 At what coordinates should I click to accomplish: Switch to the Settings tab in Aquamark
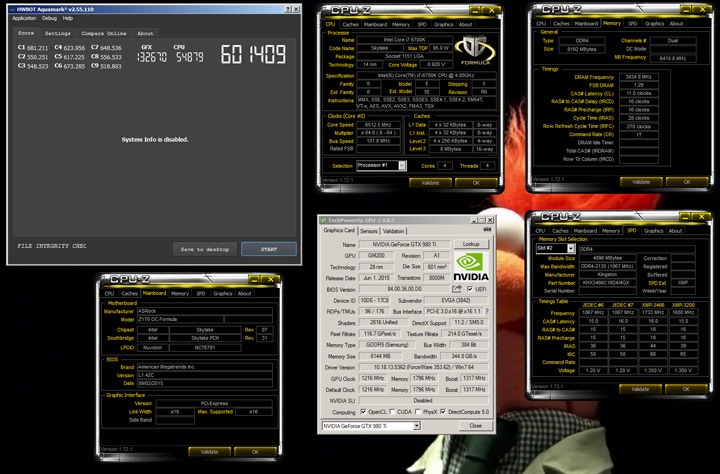point(57,34)
